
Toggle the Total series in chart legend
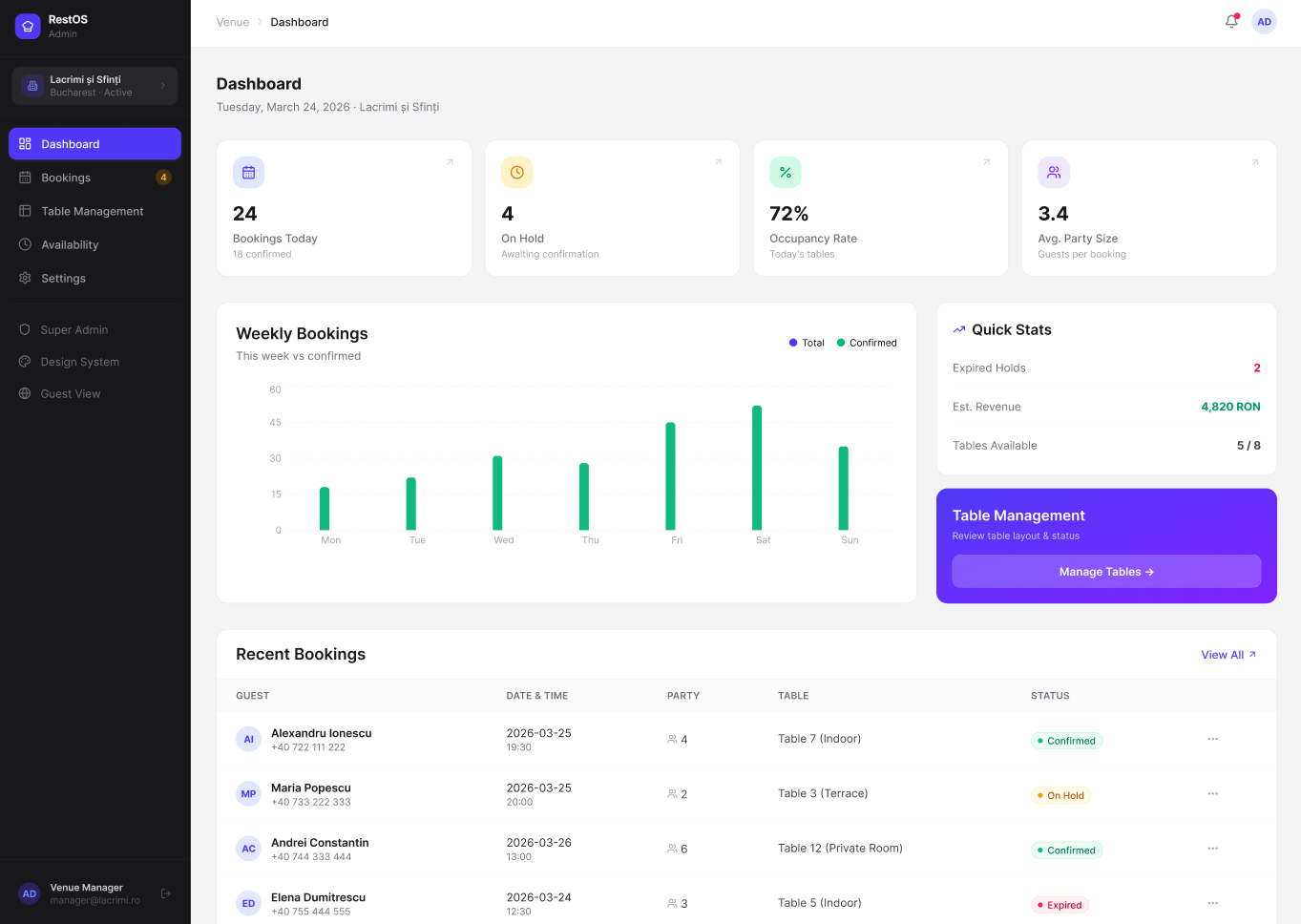pyautogui.click(x=807, y=343)
